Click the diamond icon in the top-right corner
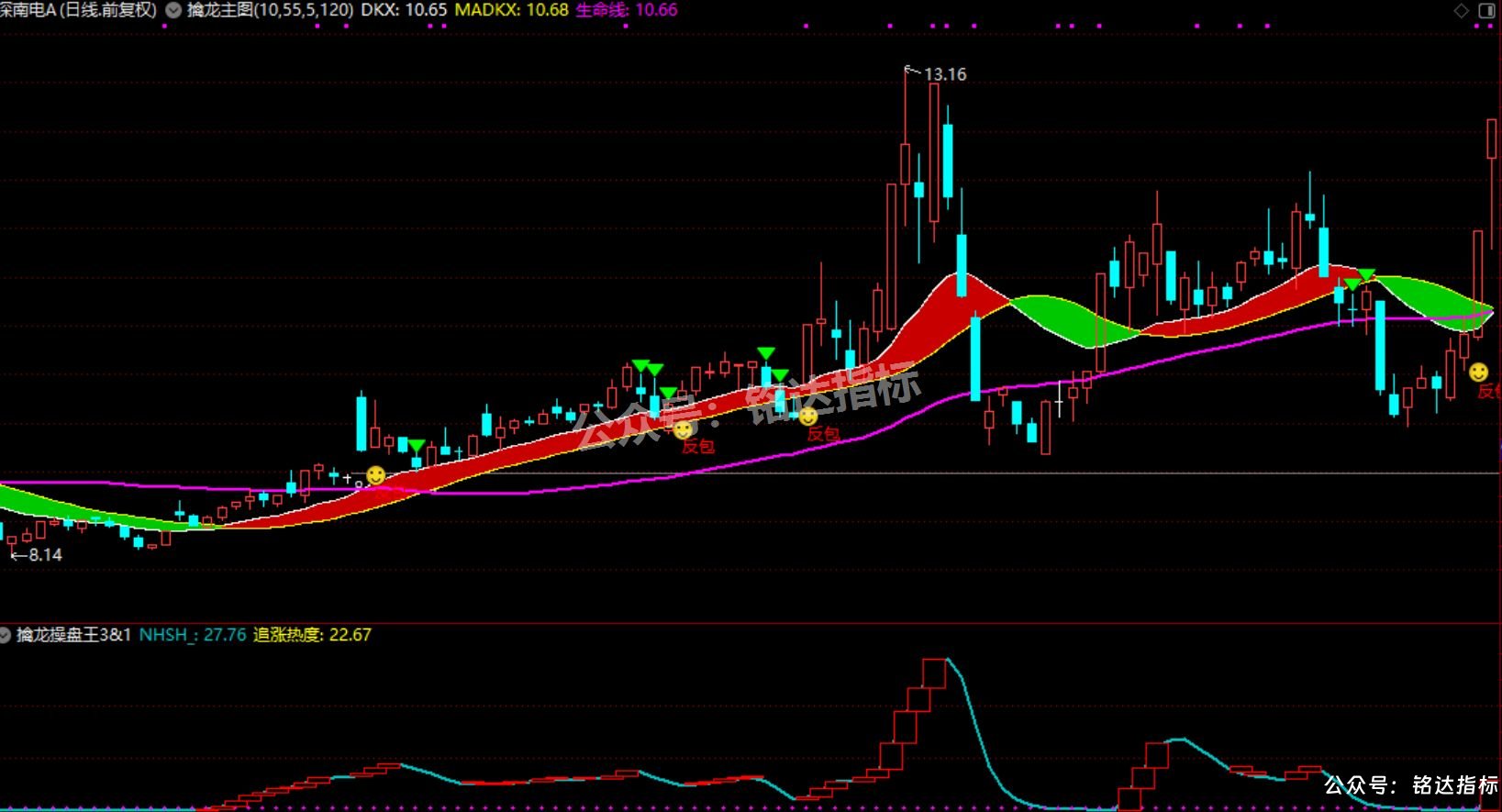The height and width of the screenshot is (812, 1502). (x=1462, y=11)
